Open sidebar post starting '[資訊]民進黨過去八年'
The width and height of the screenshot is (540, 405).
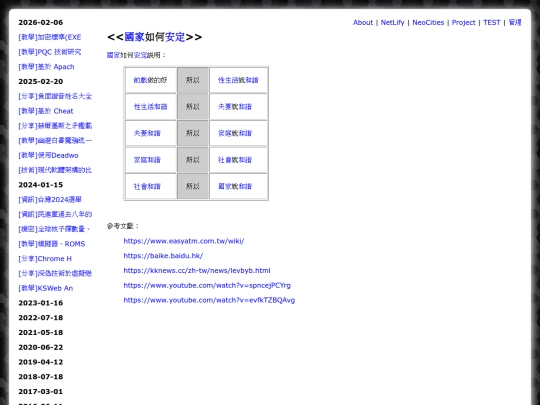[55, 215]
